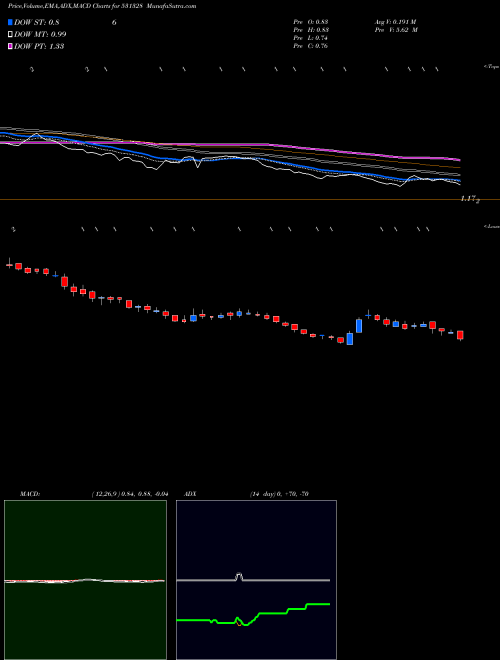Click the white DOW MT legend swatch
Image resolution: width=500 pixels, height=660 pixels.
10,35
